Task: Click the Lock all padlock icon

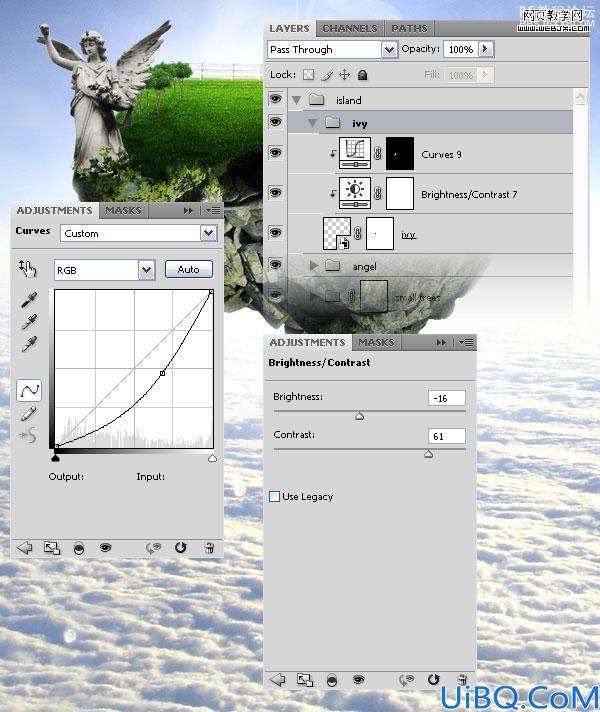Action: [362, 75]
